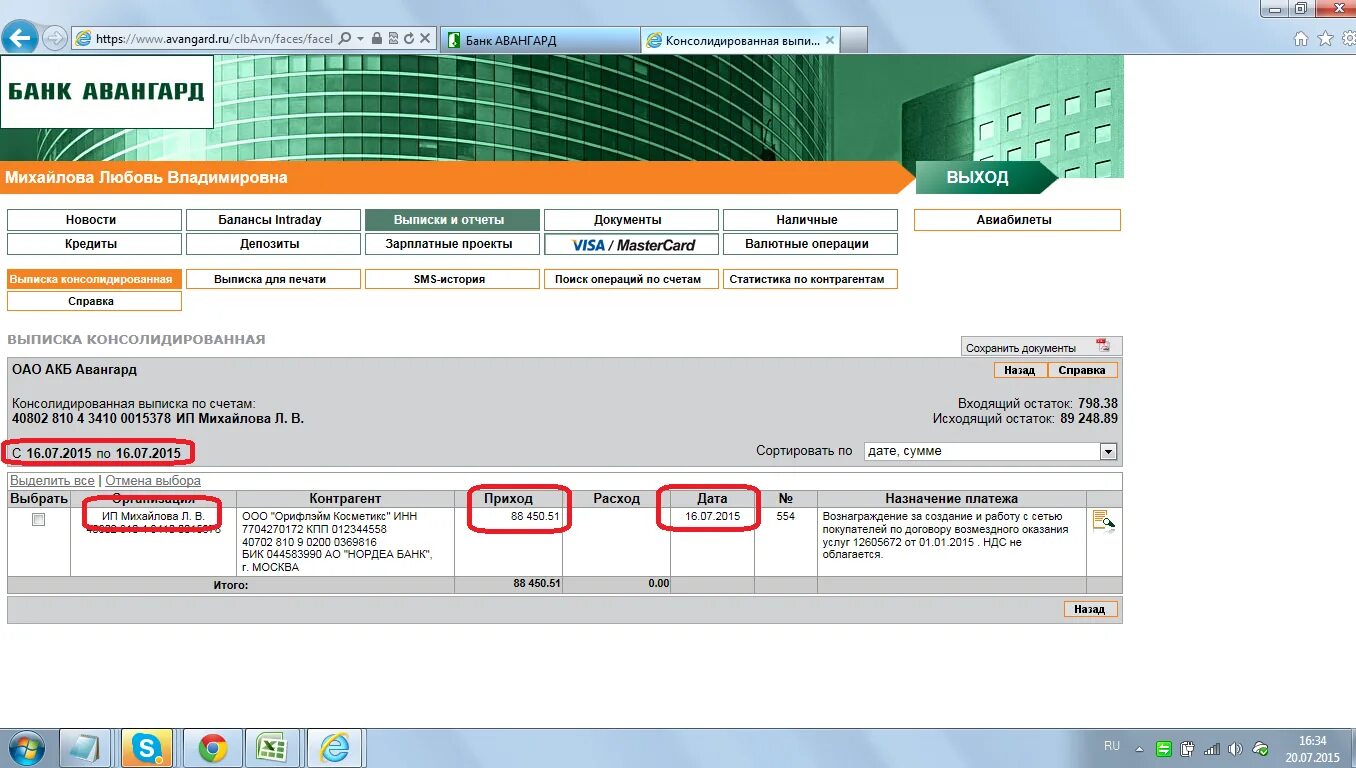
Task: Click the Выделить все link
Action: 52,481
